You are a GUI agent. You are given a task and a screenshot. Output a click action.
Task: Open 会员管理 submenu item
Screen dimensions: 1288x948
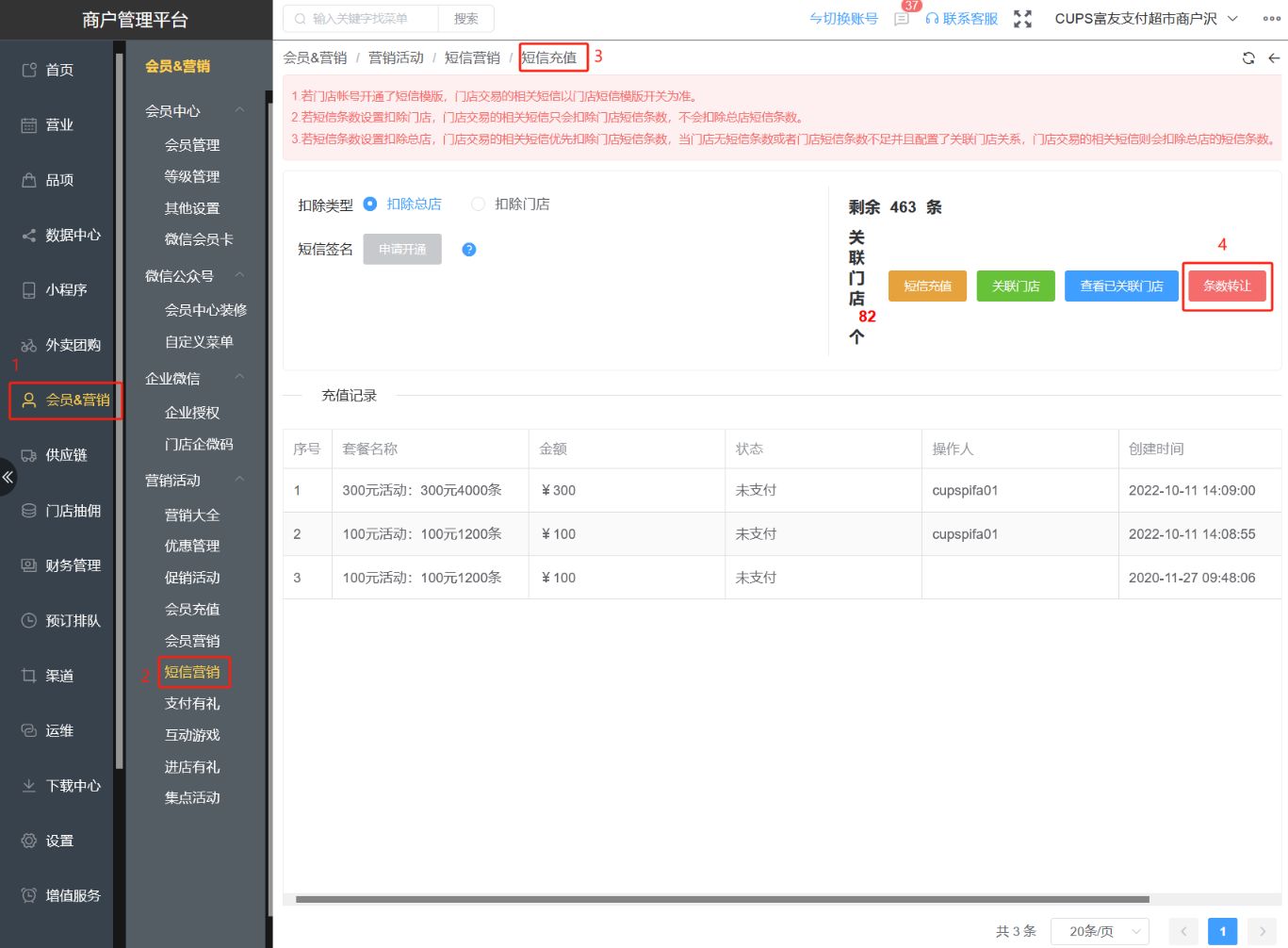click(x=192, y=145)
